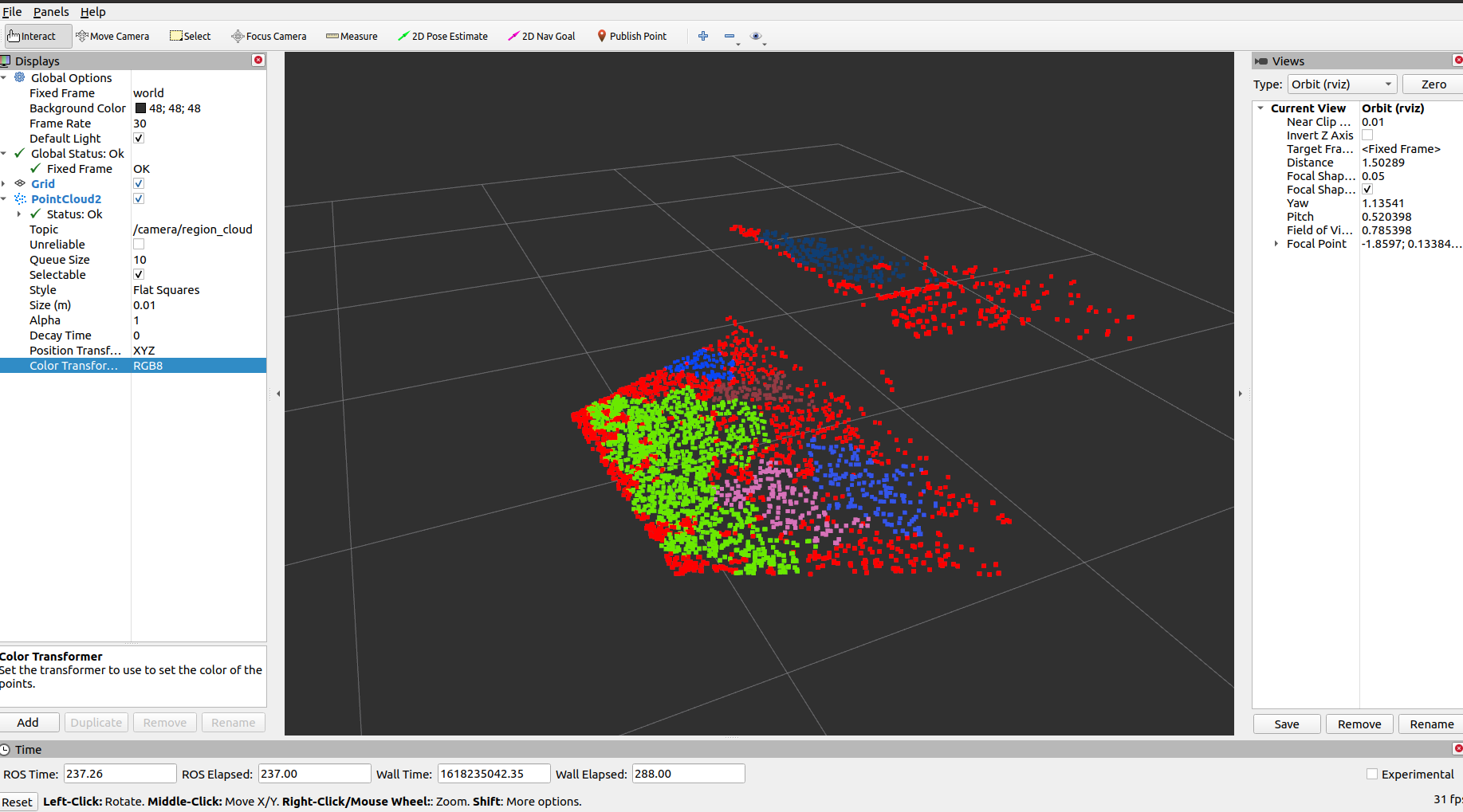Expand the Status: Ok node

tap(19, 214)
